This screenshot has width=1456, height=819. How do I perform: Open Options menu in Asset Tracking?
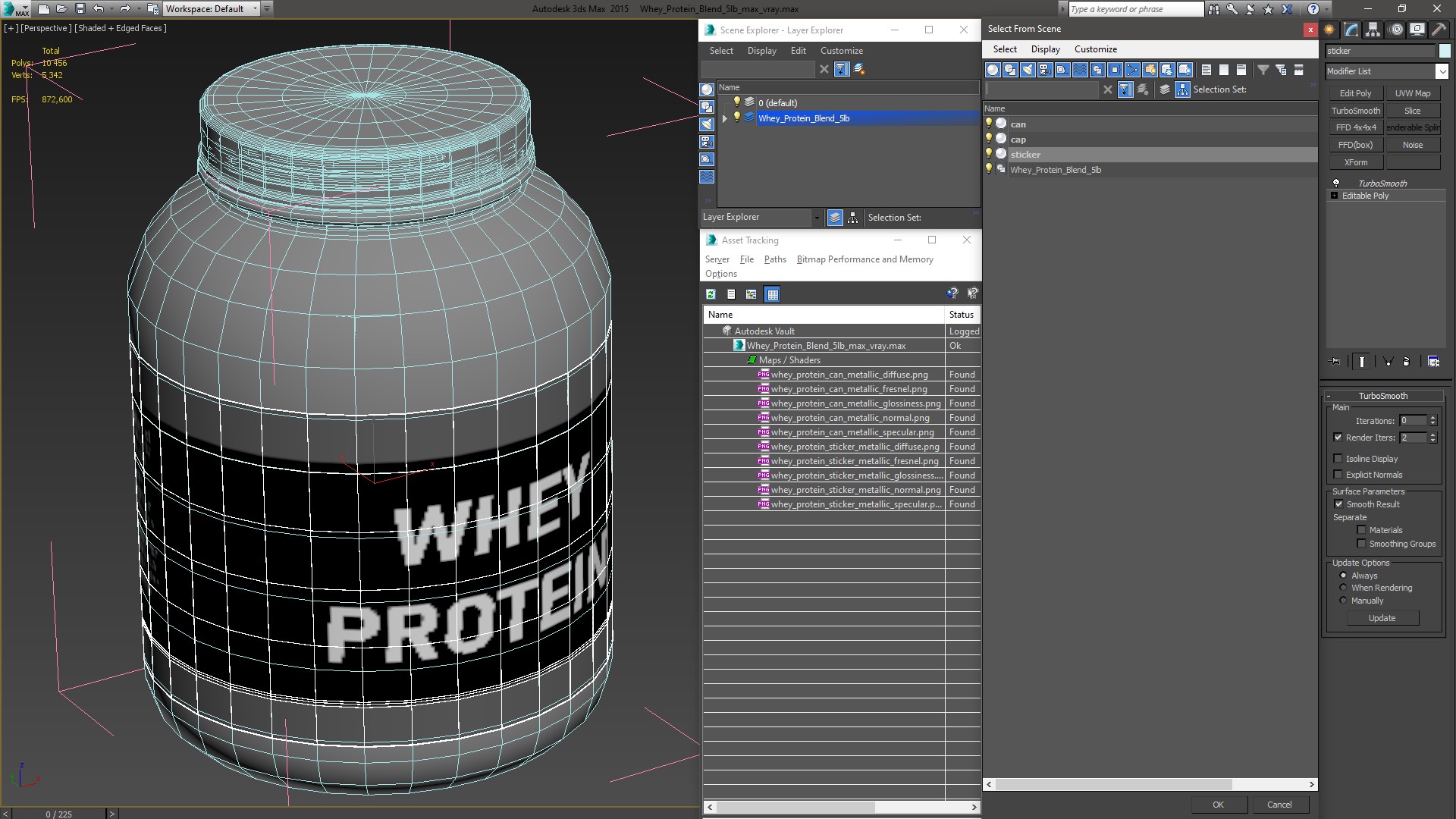pos(720,274)
